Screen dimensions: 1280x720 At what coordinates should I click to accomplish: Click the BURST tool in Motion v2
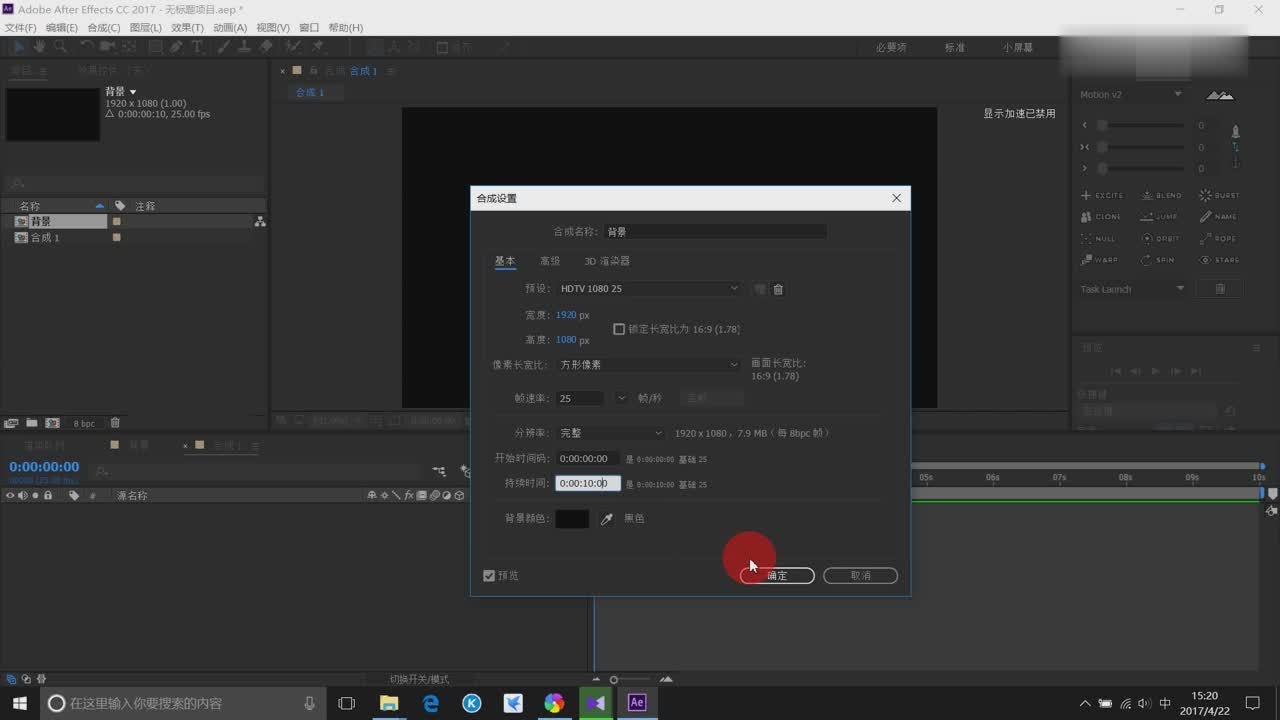pos(1219,195)
